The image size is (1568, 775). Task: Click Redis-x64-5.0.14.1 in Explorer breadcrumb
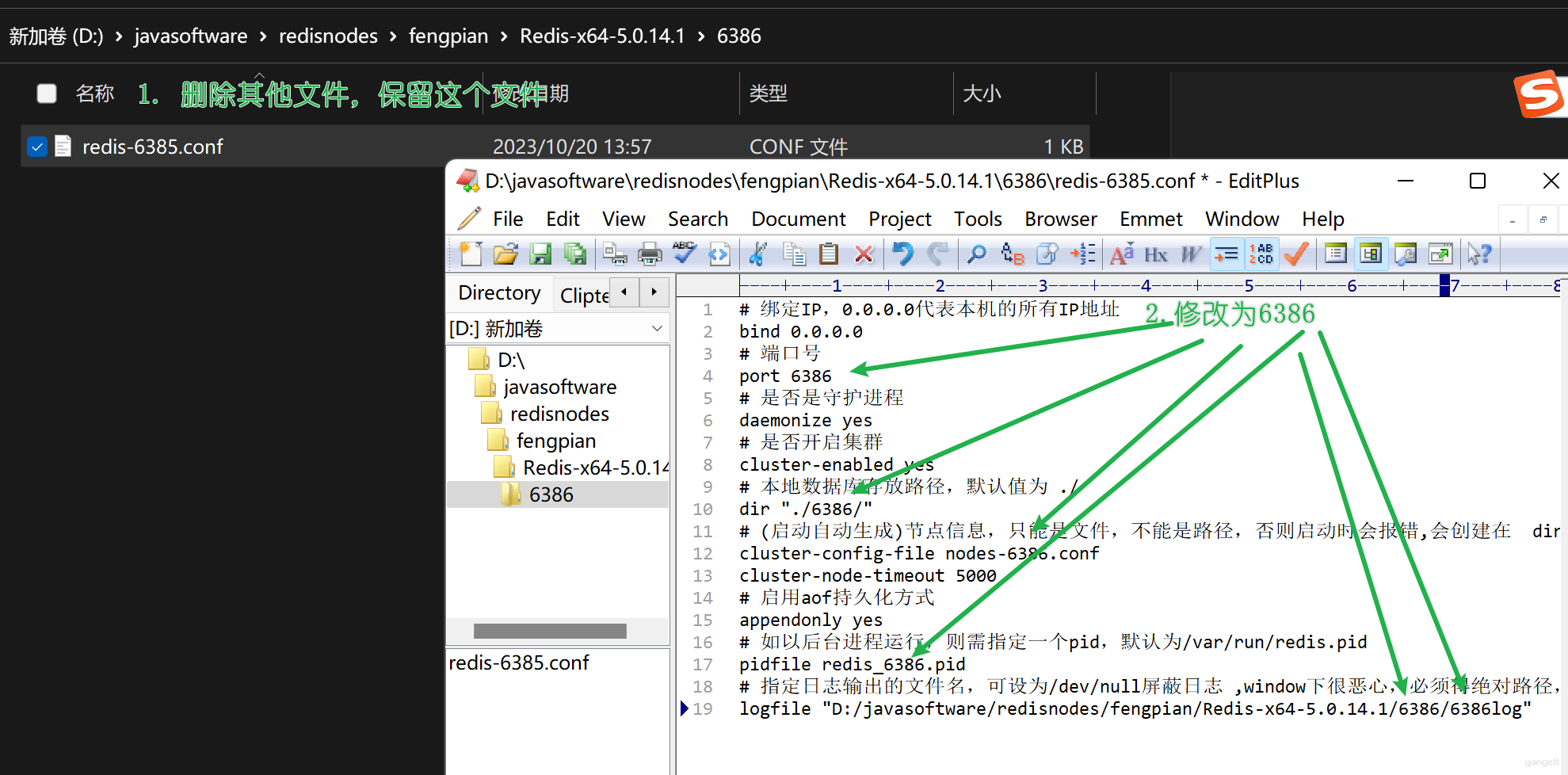pos(602,36)
